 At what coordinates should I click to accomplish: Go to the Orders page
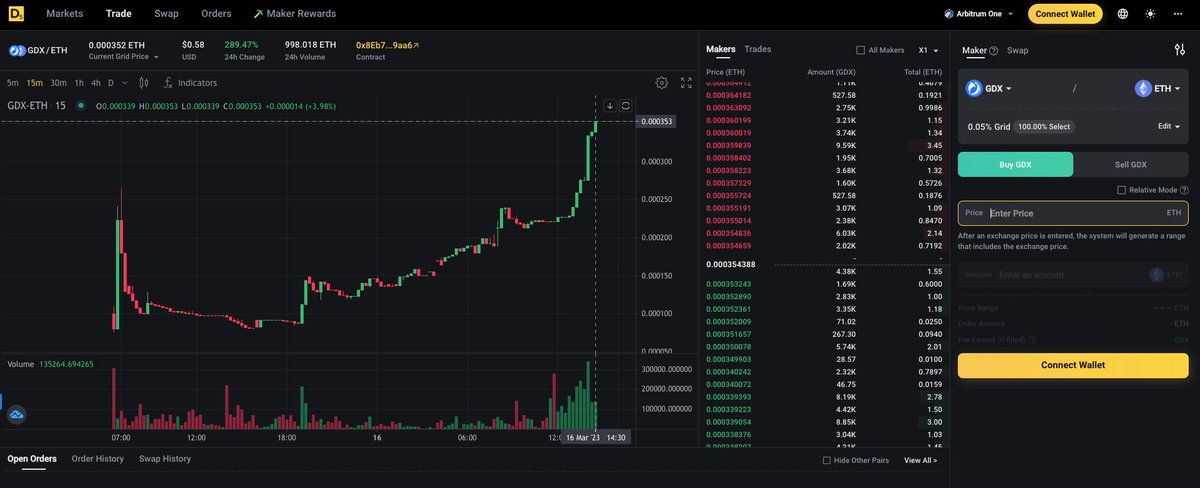[x=215, y=14]
